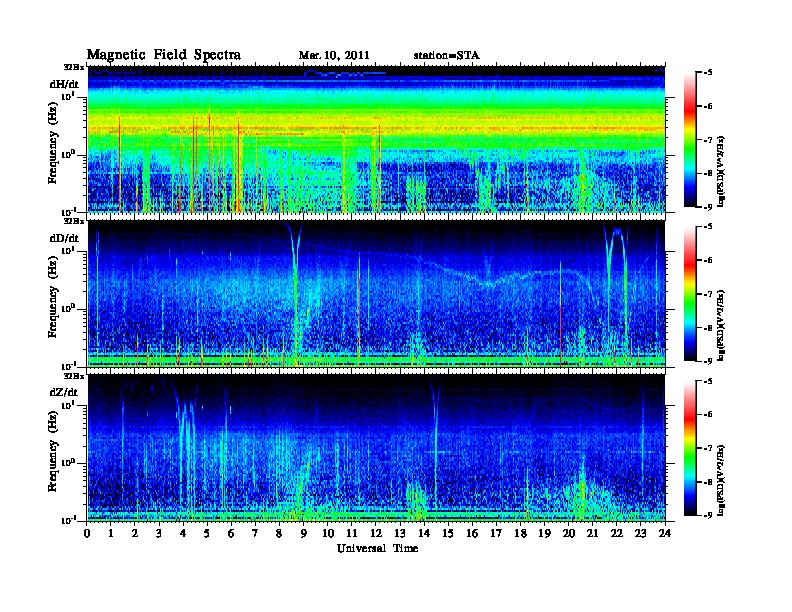792x612 pixels.
Task: Click the 10⁰ frequency tick of dH/dt panel
Action: [x=68, y=154]
